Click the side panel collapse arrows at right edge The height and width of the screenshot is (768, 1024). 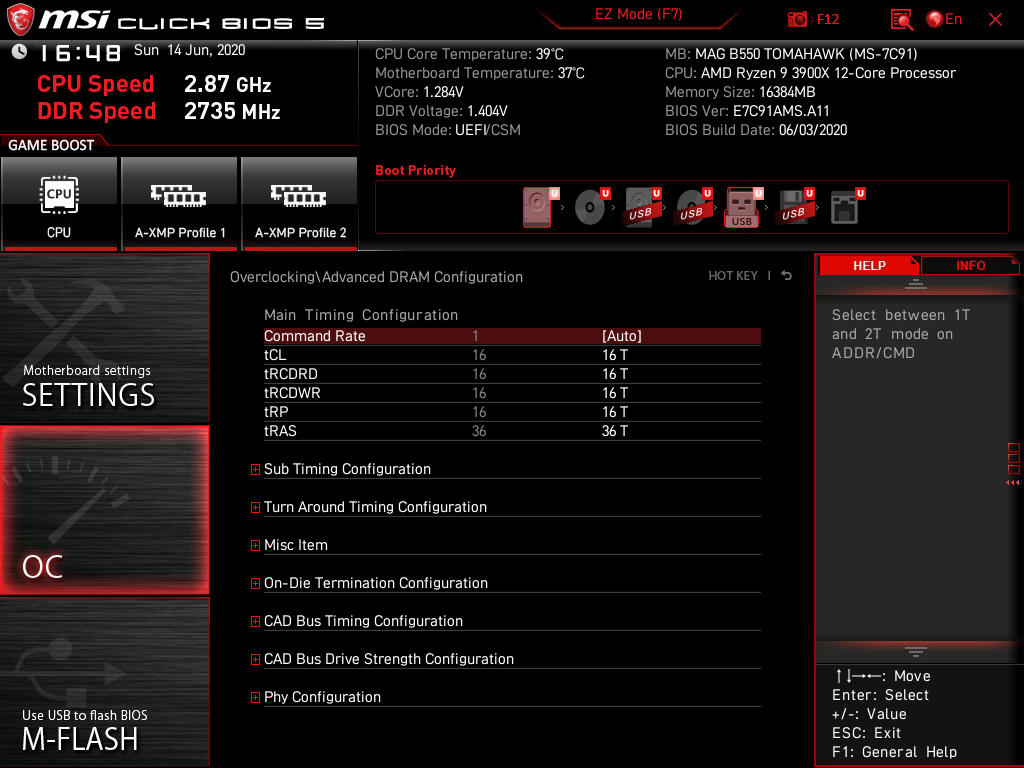pos(1013,483)
